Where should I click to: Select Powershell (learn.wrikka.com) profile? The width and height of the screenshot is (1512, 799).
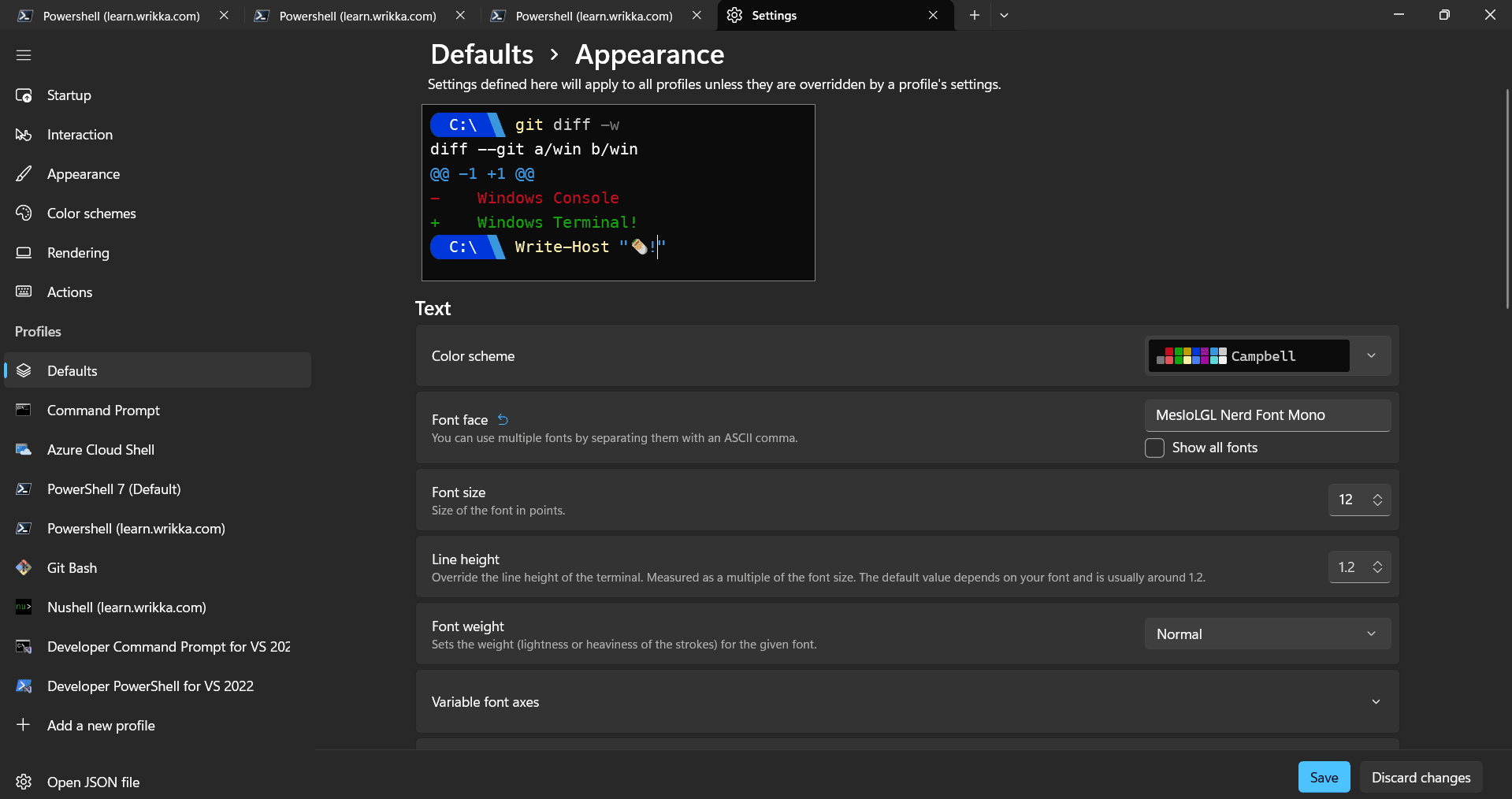pos(158,529)
